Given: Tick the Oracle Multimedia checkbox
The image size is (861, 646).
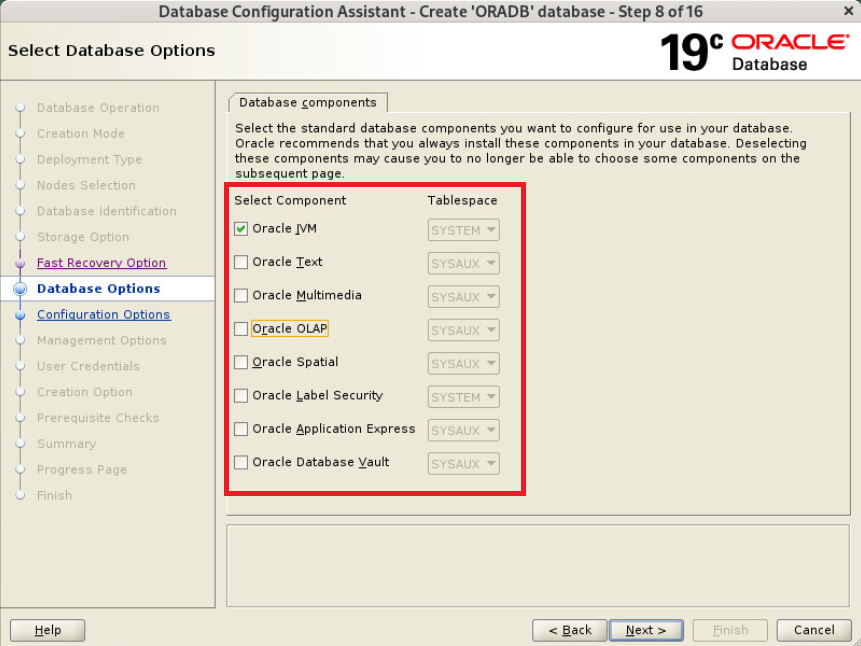Looking at the screenshot, I should (x=241, y=296).
